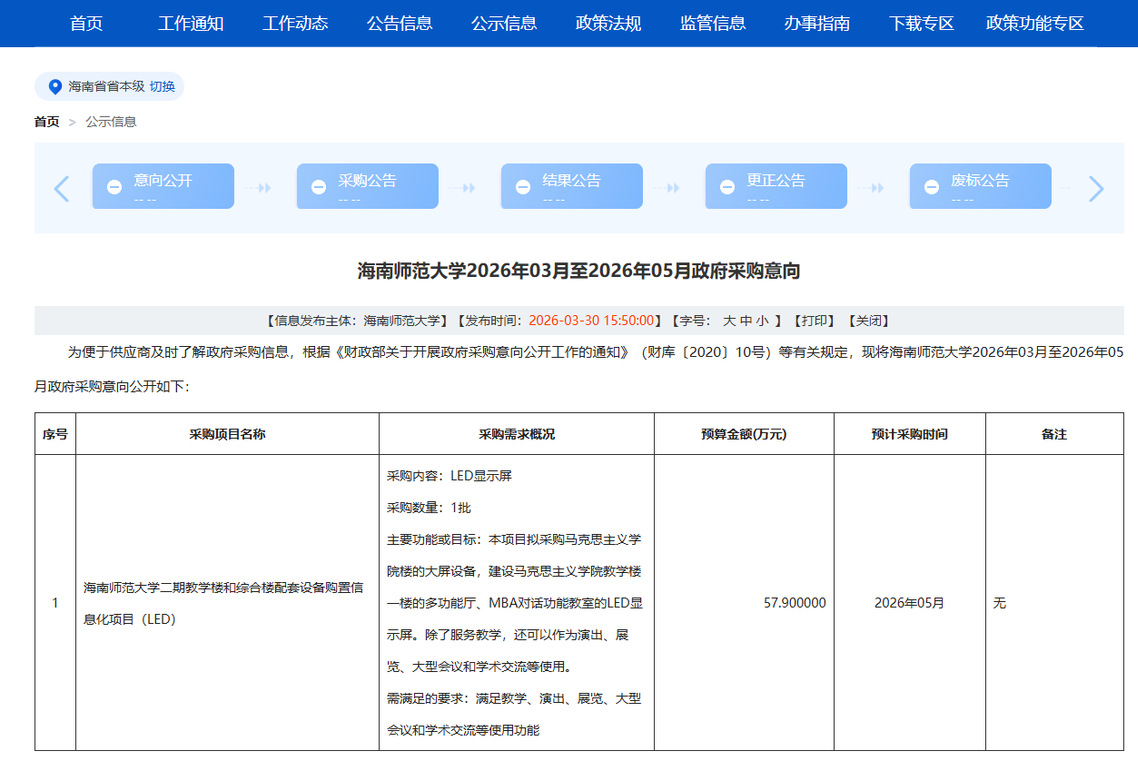This screenshot has height=761, width=1138.
Task: Set font size to 小
Action: pyautogui.click(x=762, y=321)
